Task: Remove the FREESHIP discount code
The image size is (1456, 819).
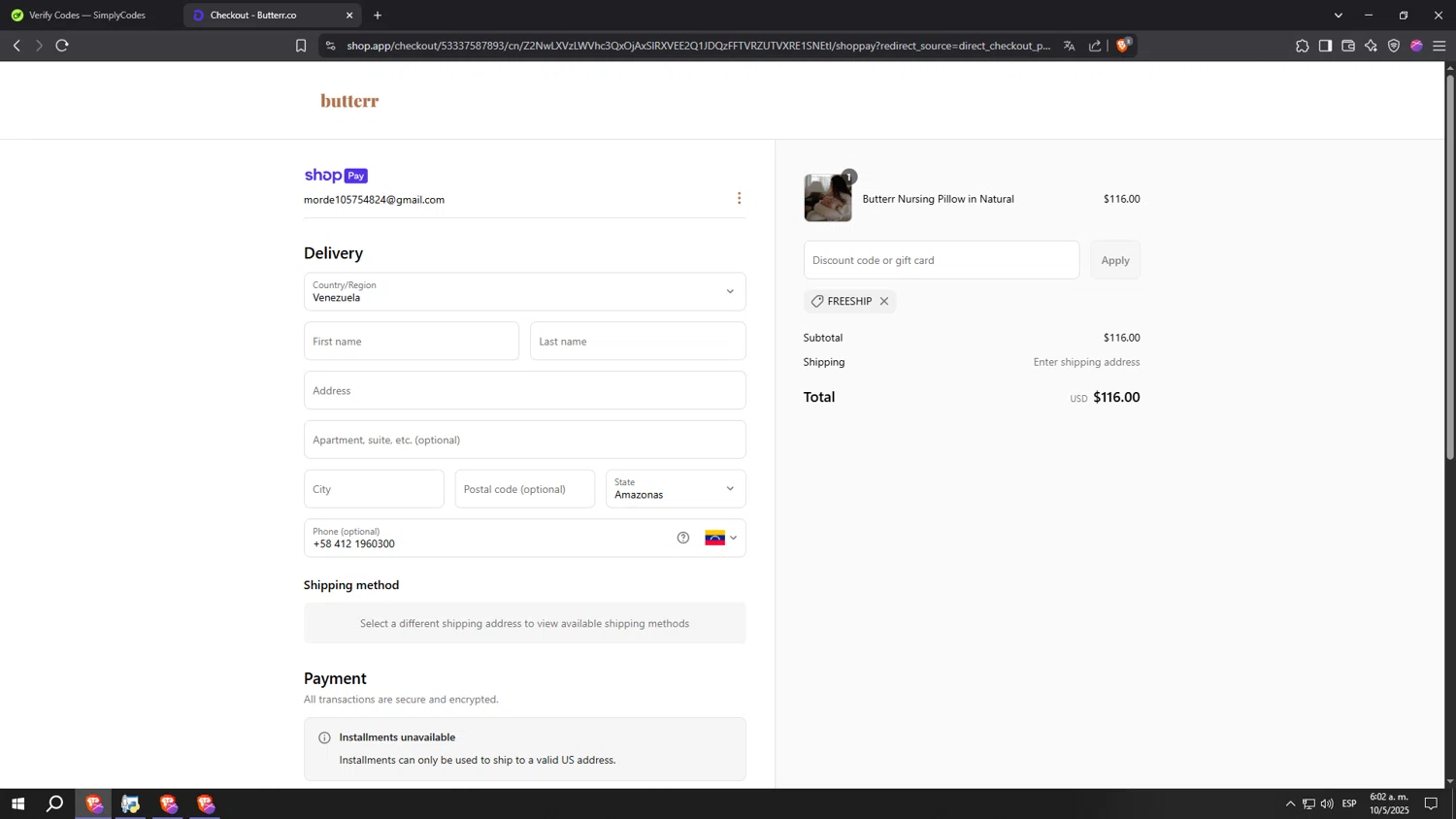Action: 884,301
